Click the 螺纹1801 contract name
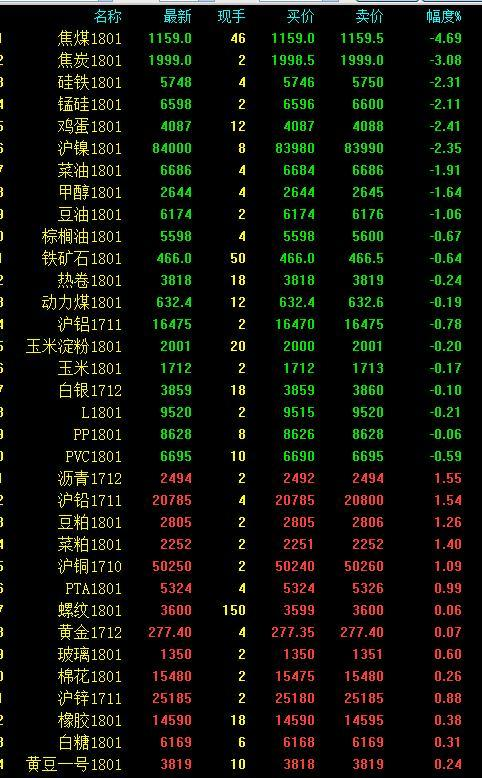The width and height of the screenshot is (482, 778). [89, 610]
